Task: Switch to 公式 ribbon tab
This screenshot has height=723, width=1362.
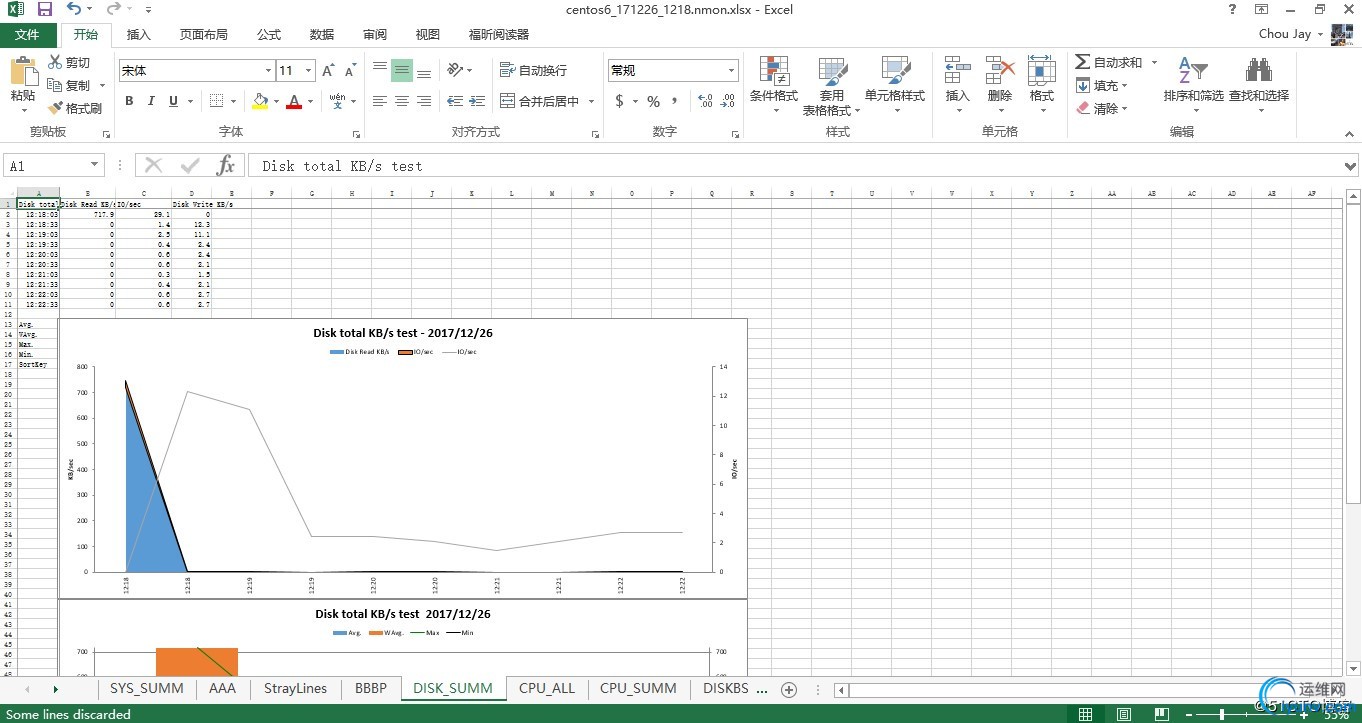Action: coord(269,34)
